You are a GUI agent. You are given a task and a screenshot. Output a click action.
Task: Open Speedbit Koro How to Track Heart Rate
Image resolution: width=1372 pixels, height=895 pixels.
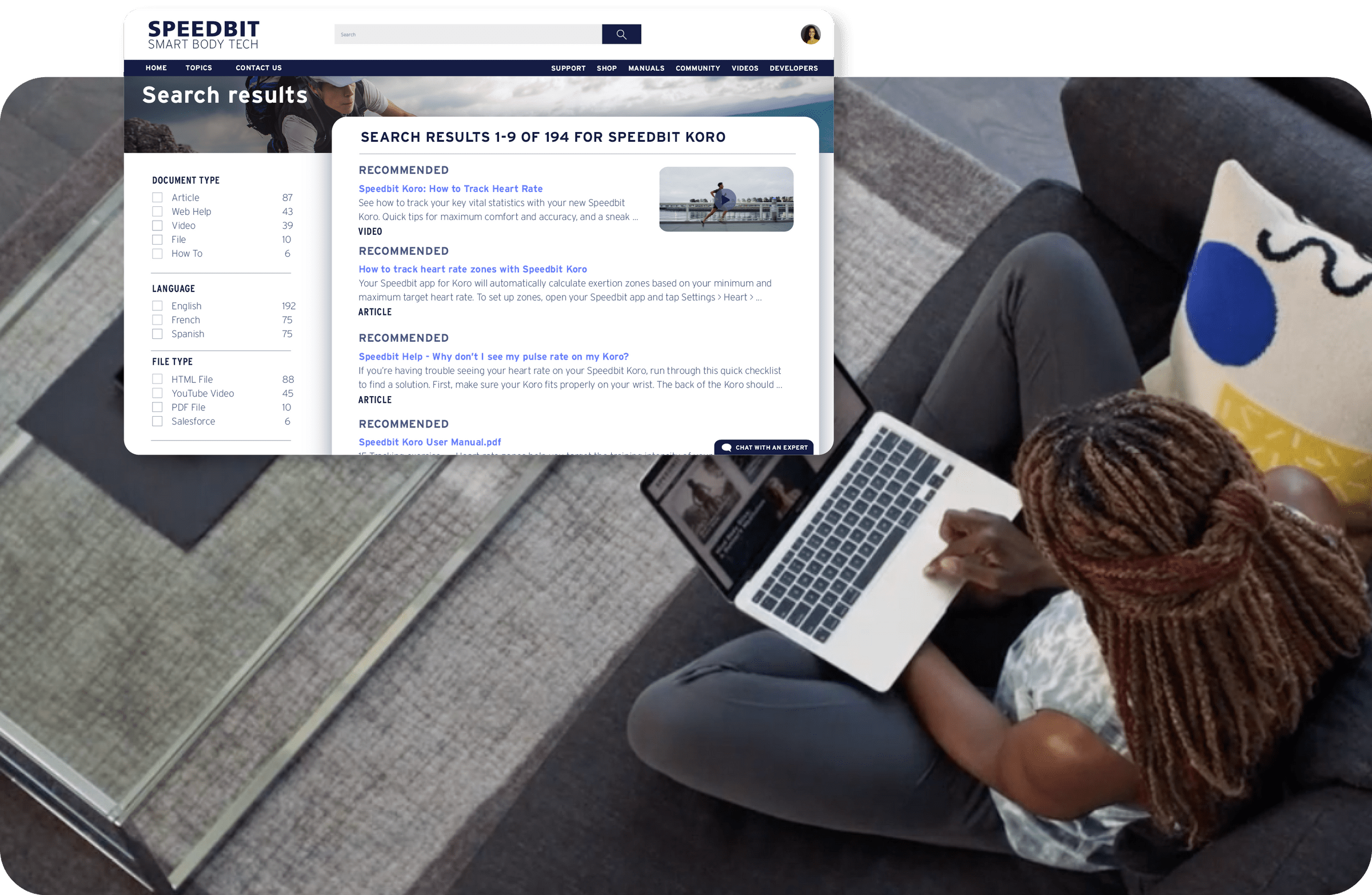(x=451, y=189)
